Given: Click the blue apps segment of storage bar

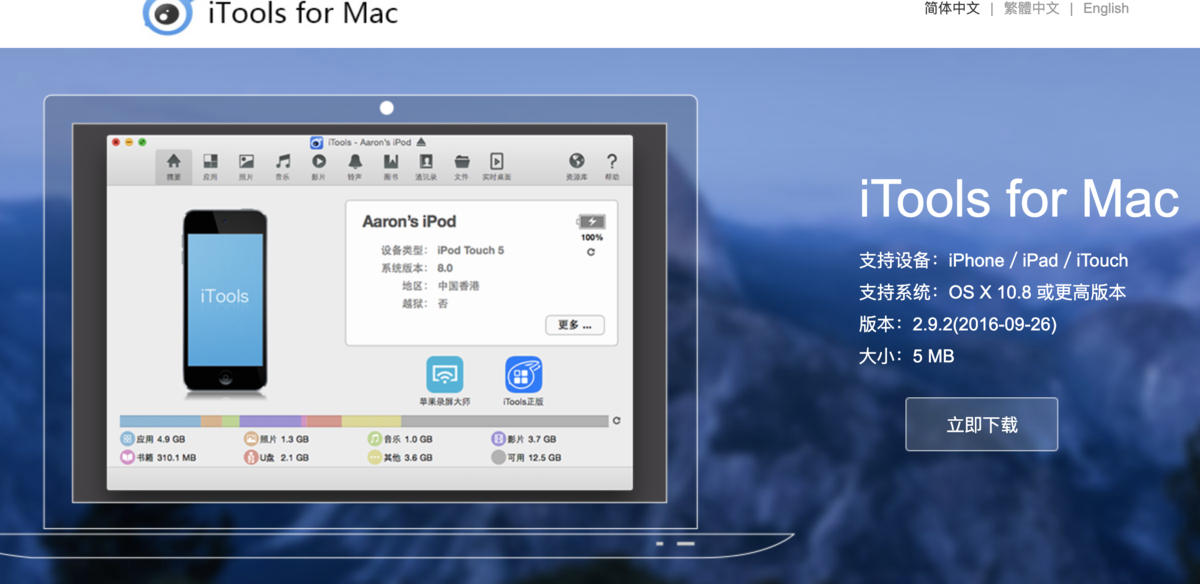Looking at the screenshot, I should pyautogui.click(x=160, y=421).
